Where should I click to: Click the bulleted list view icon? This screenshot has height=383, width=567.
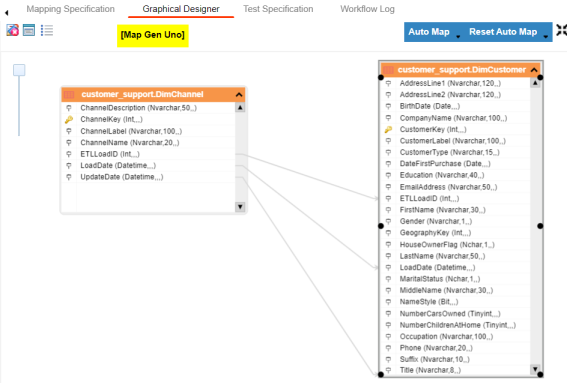coord(47,30)
